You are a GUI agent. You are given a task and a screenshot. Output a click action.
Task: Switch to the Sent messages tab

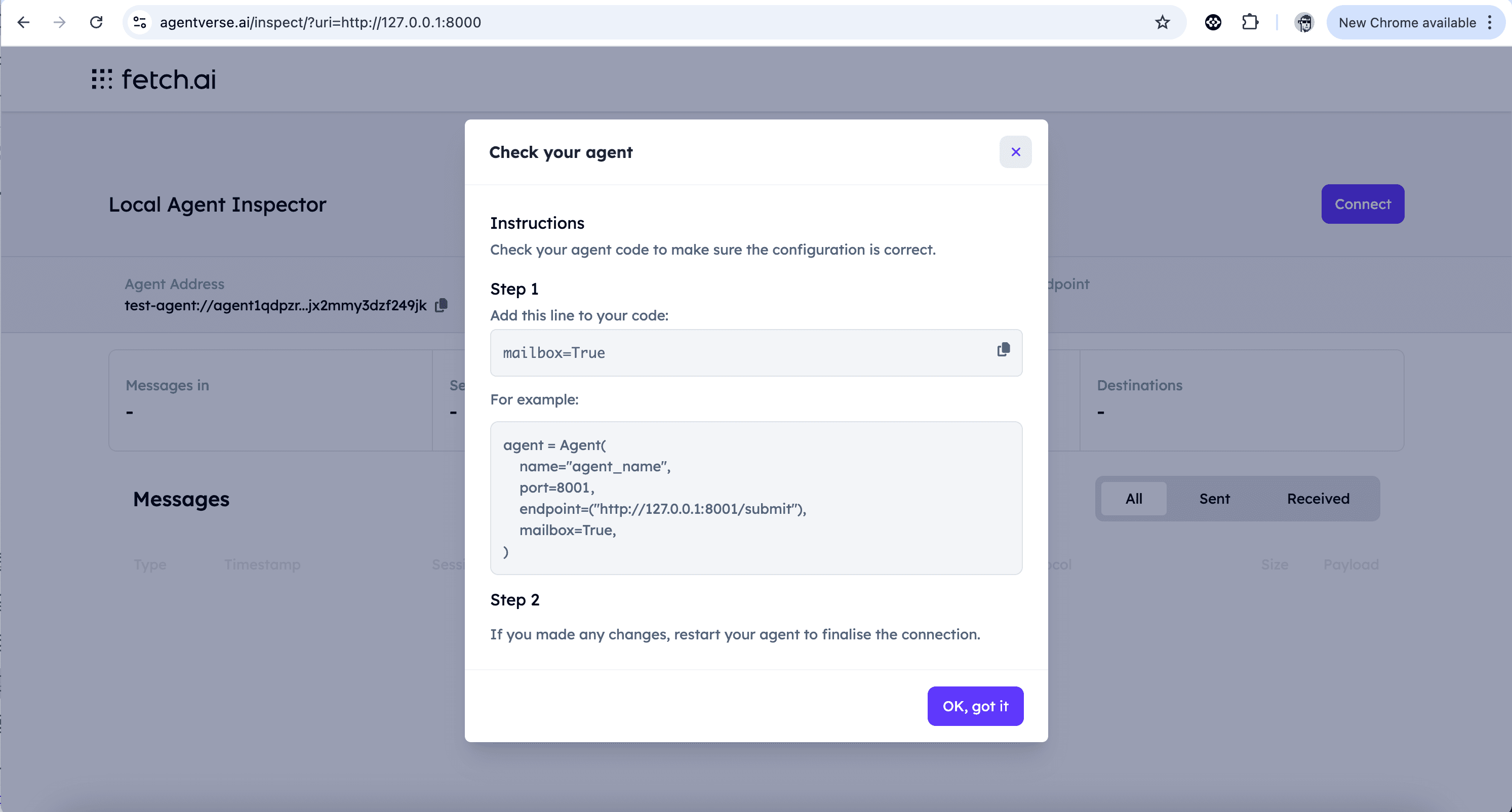[x=1214, y=499]
